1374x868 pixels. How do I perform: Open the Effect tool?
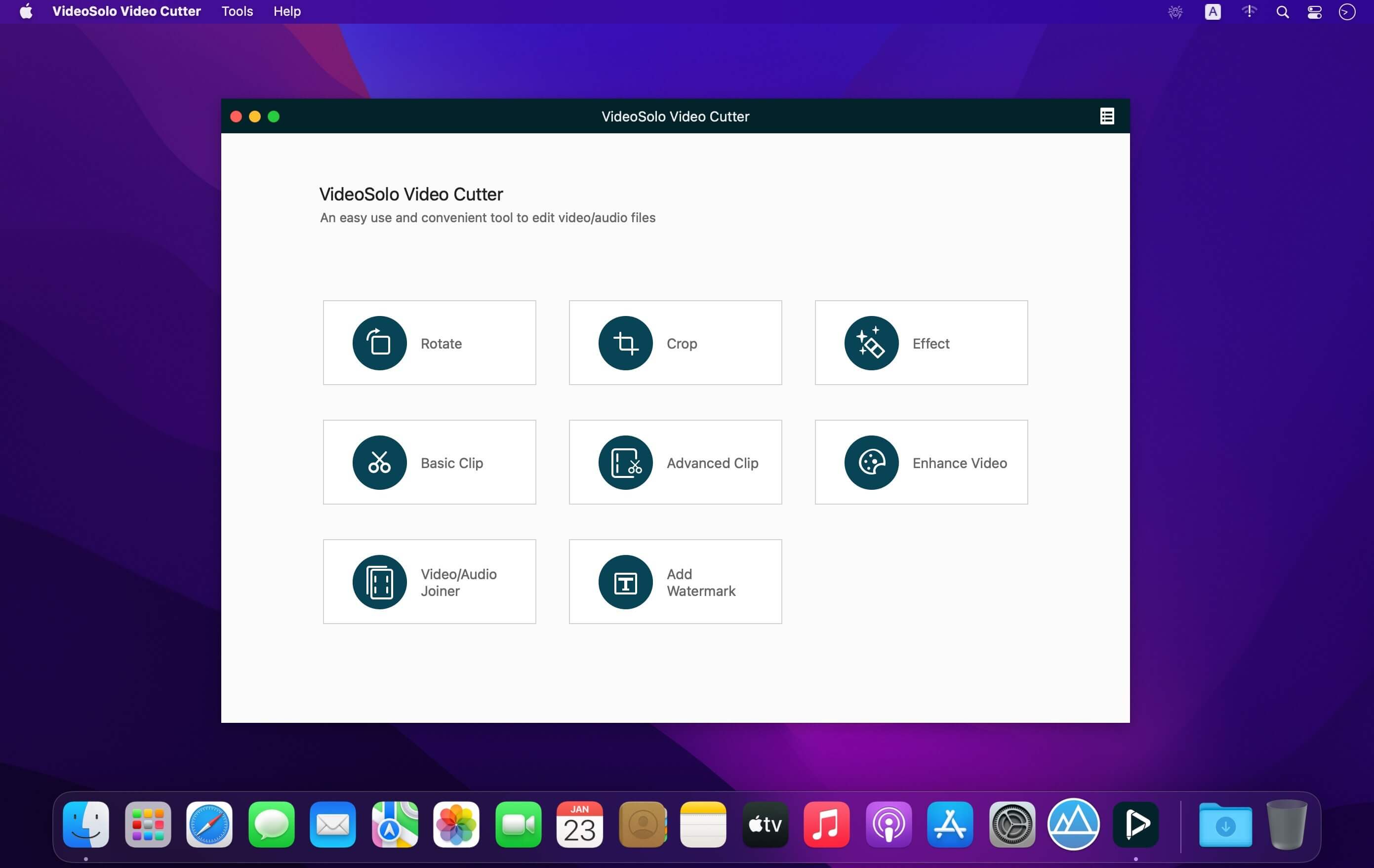pyautogui.click(x=921, y=342)
